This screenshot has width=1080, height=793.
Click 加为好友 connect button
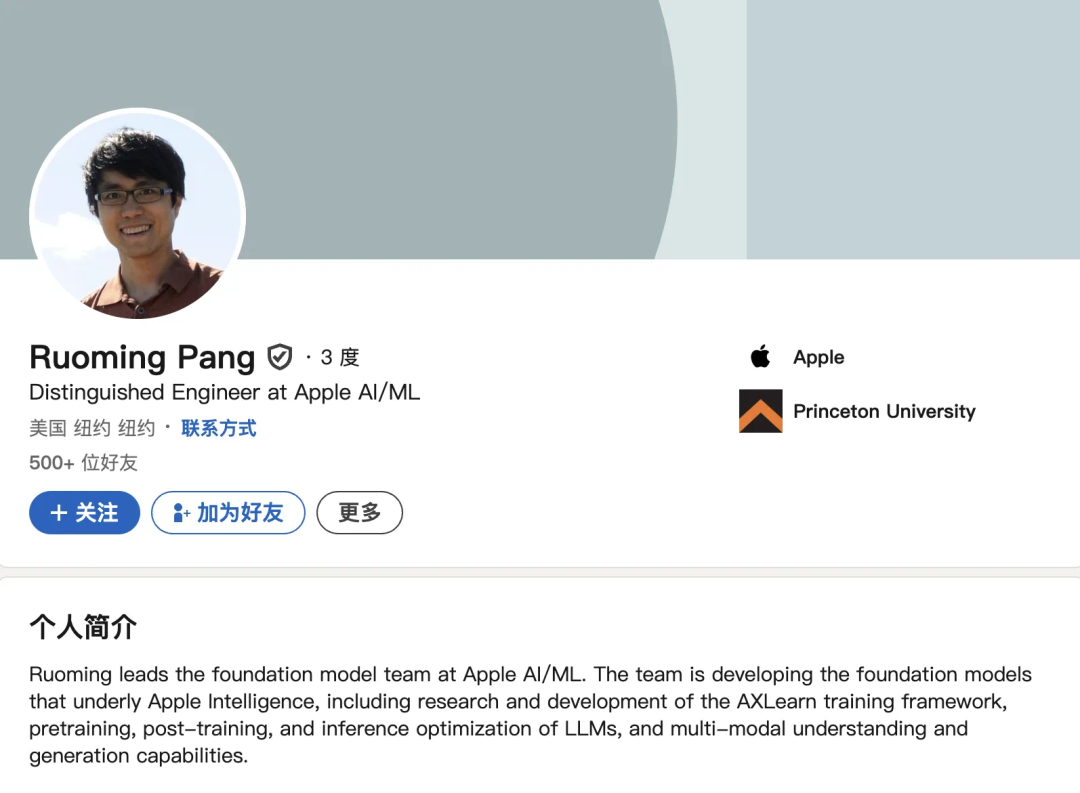(x=228, y=513)
